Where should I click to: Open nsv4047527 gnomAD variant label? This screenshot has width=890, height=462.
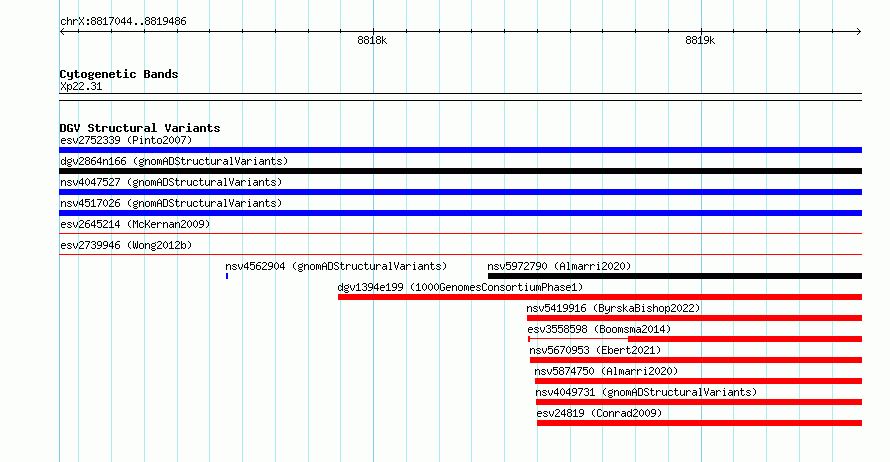click(x=171, y=182)
